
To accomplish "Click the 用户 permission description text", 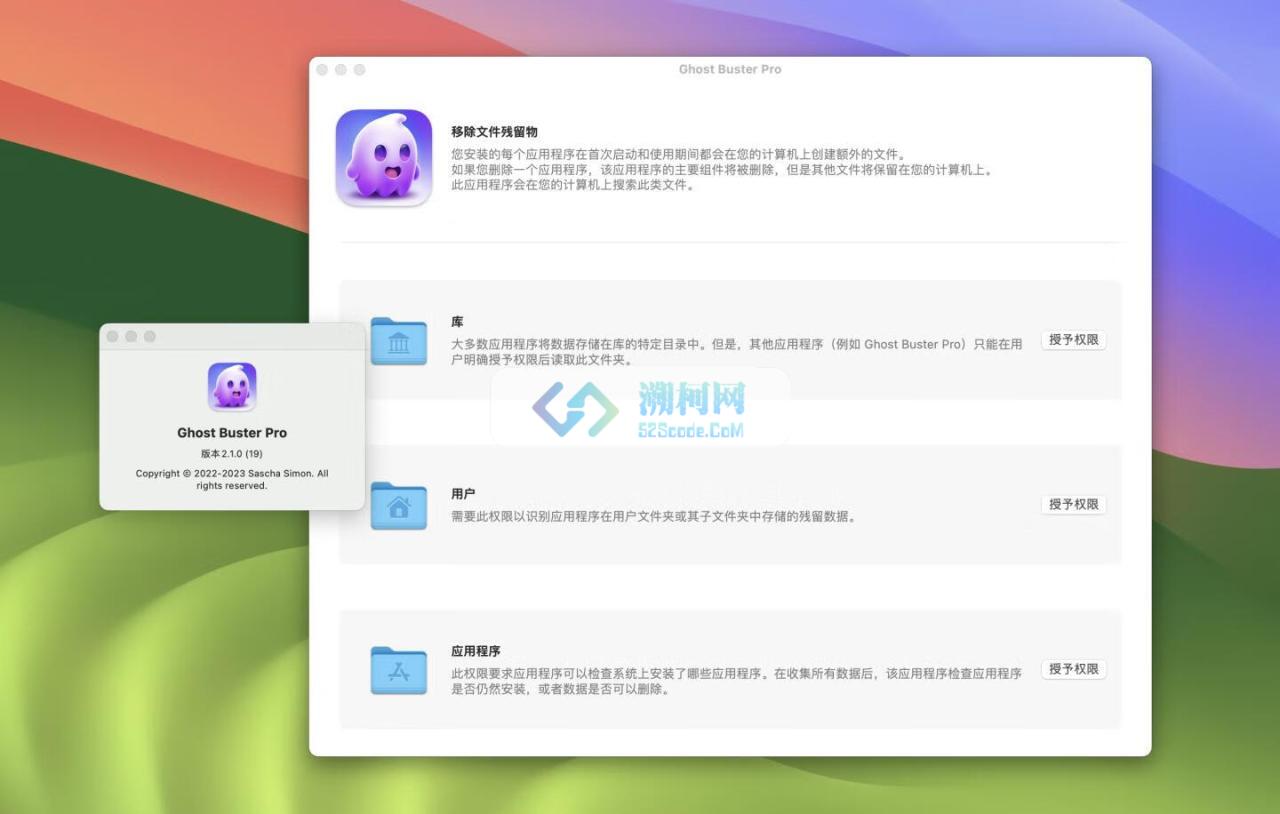I will point(654,517).
